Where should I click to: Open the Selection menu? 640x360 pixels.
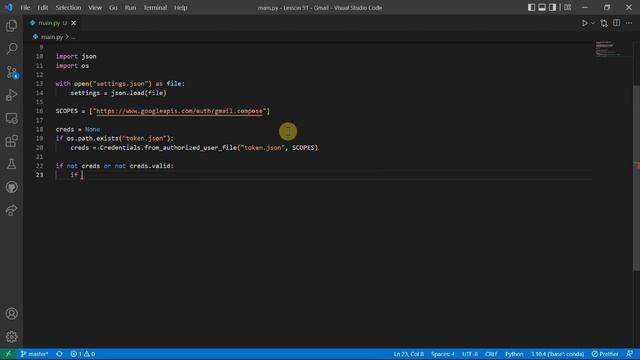click(x=68, y=7)
